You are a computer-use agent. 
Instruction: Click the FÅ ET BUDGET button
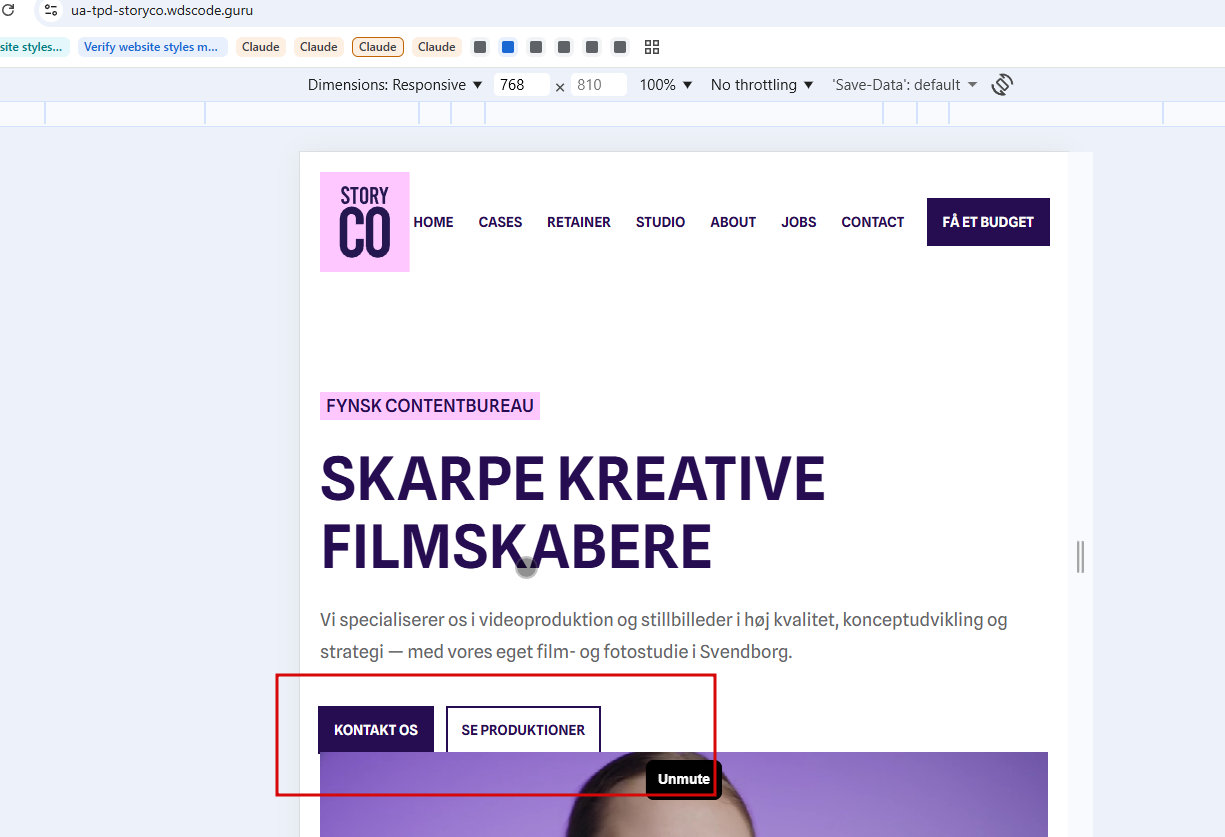(x=988, y=222)
